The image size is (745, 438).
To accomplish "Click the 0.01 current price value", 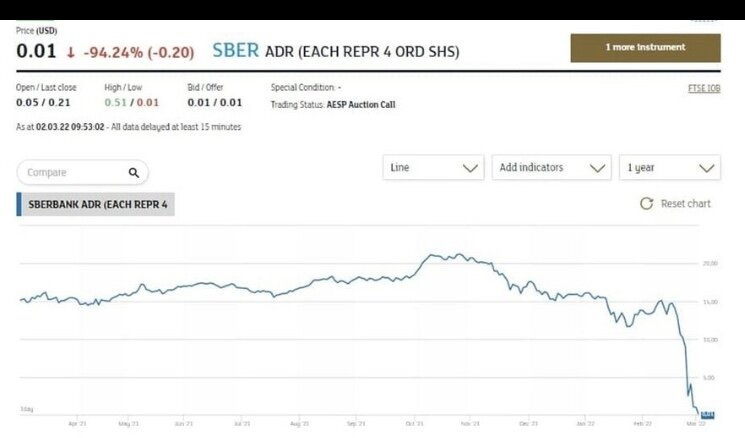I will coord(36,51).
